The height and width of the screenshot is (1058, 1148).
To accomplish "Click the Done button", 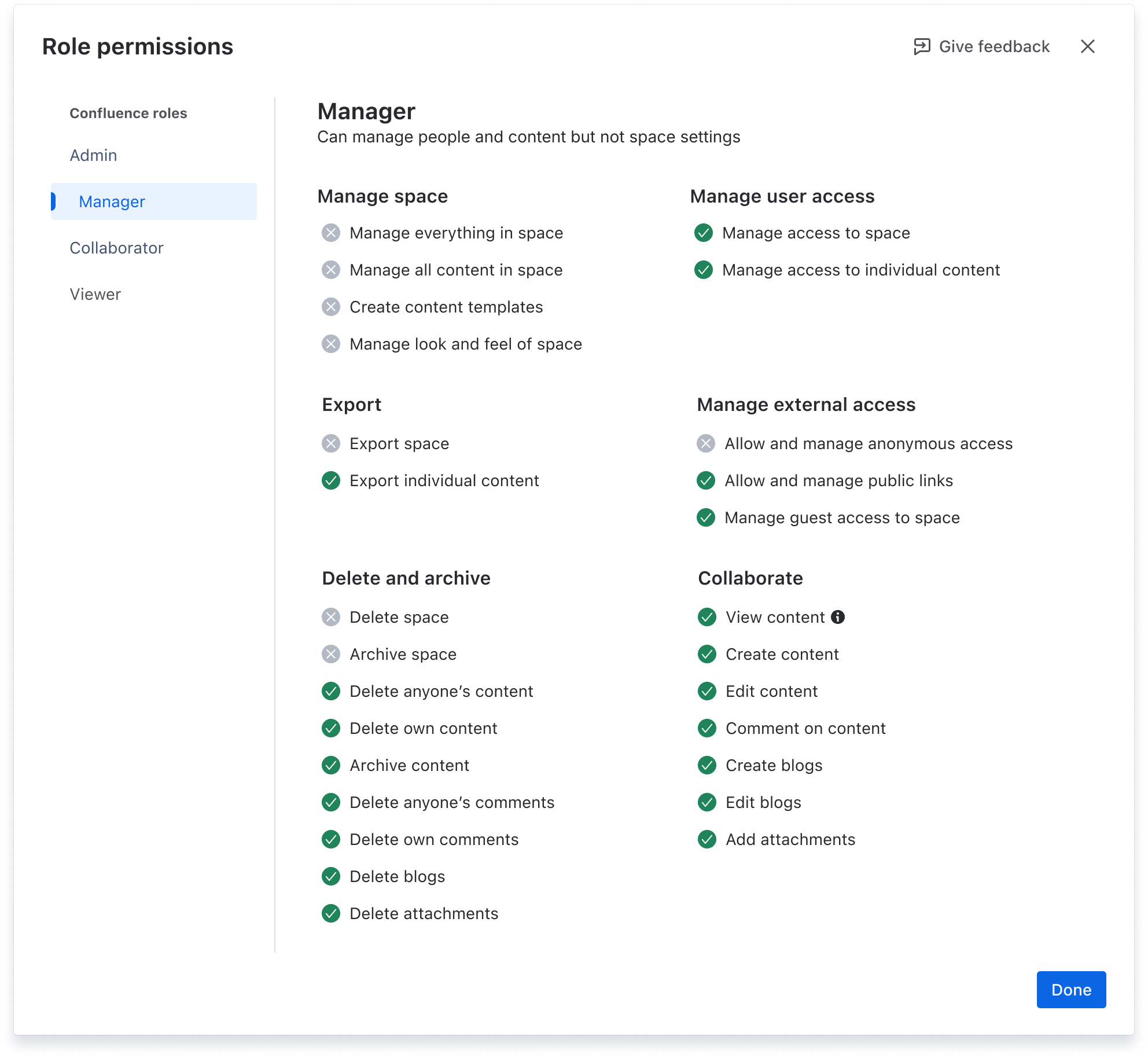I will pos(1071,990).
